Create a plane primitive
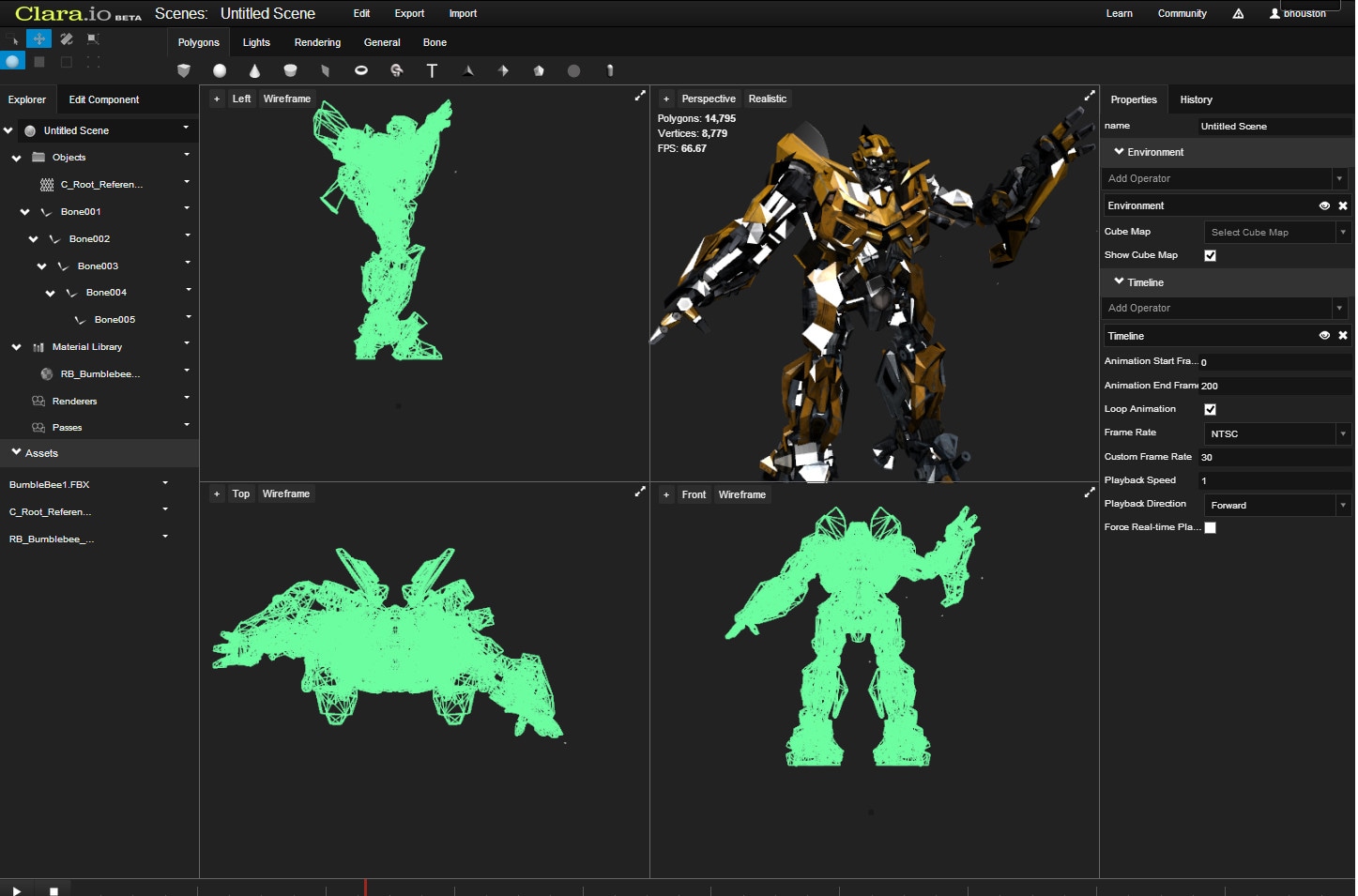Viewport: 1358px width, 896px height. tap(325, 70)
